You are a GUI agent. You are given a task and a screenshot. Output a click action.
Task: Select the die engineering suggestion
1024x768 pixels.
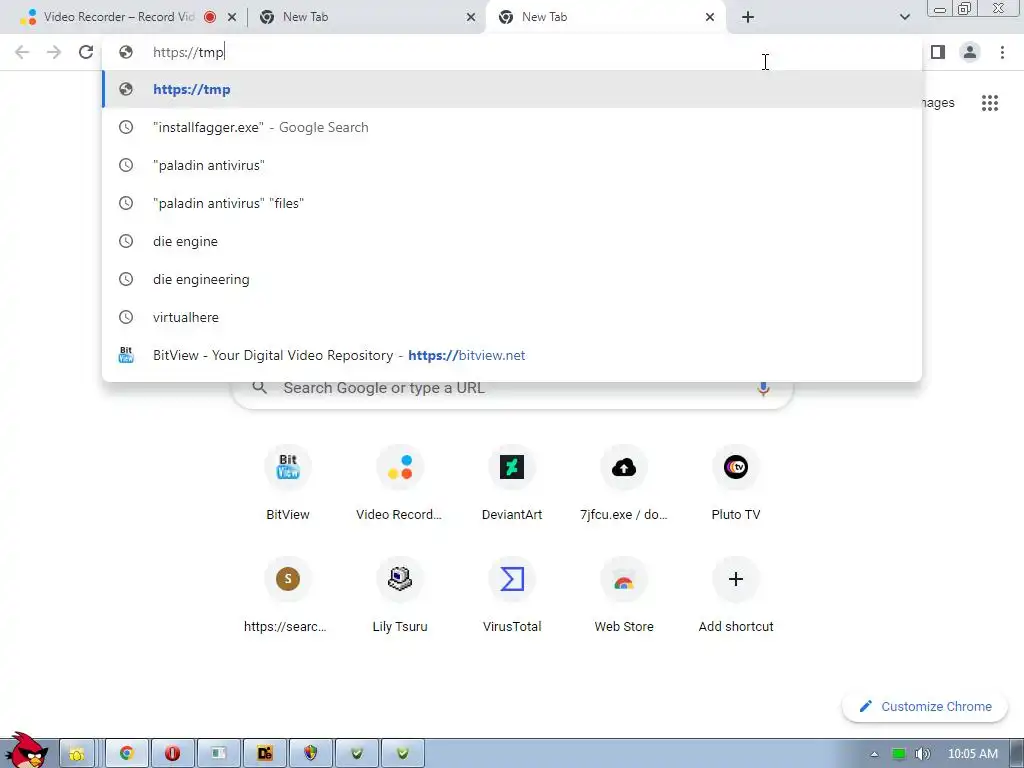click(x=512, y=279)
